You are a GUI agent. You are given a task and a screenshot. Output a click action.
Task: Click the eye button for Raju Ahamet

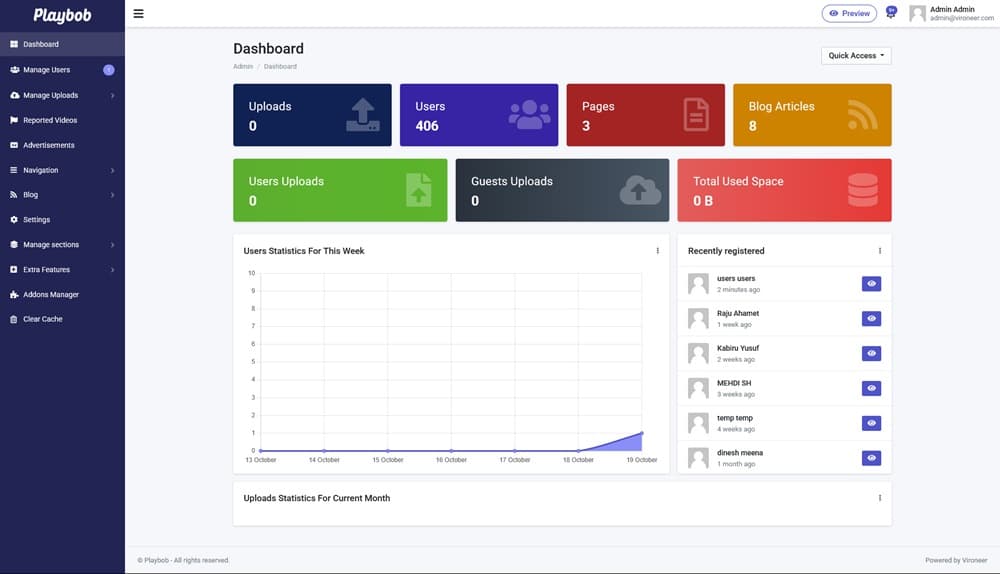click(871, 319)
